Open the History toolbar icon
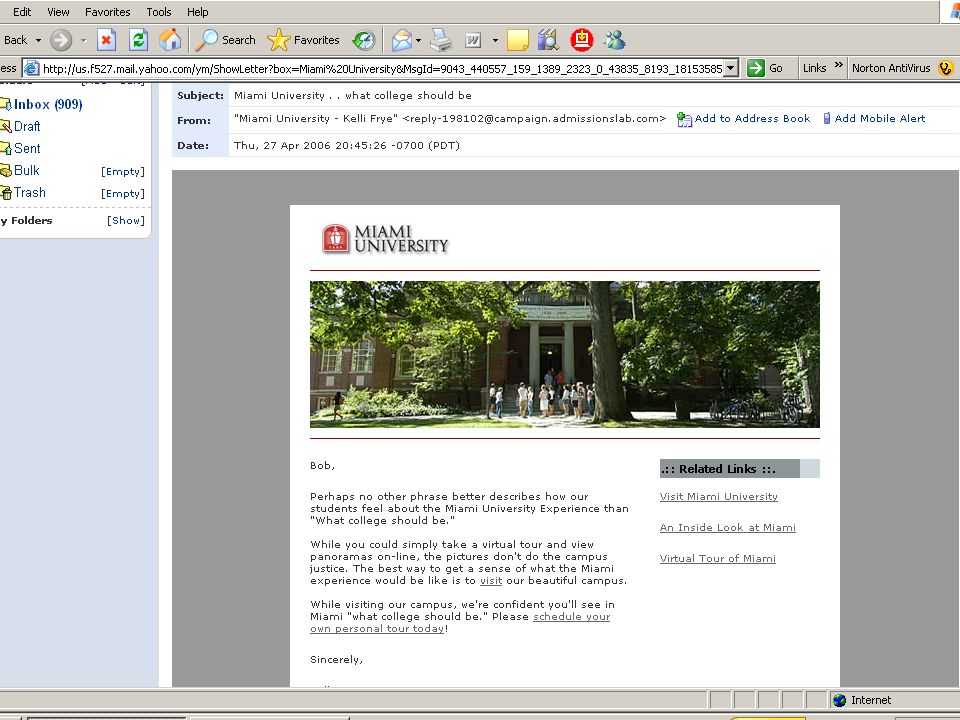 coord(364,40)
